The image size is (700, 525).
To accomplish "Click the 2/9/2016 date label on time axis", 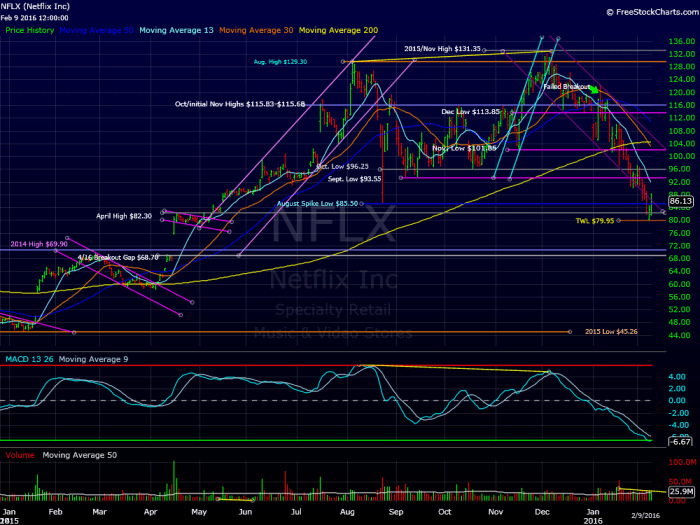I will coord(645,515).
